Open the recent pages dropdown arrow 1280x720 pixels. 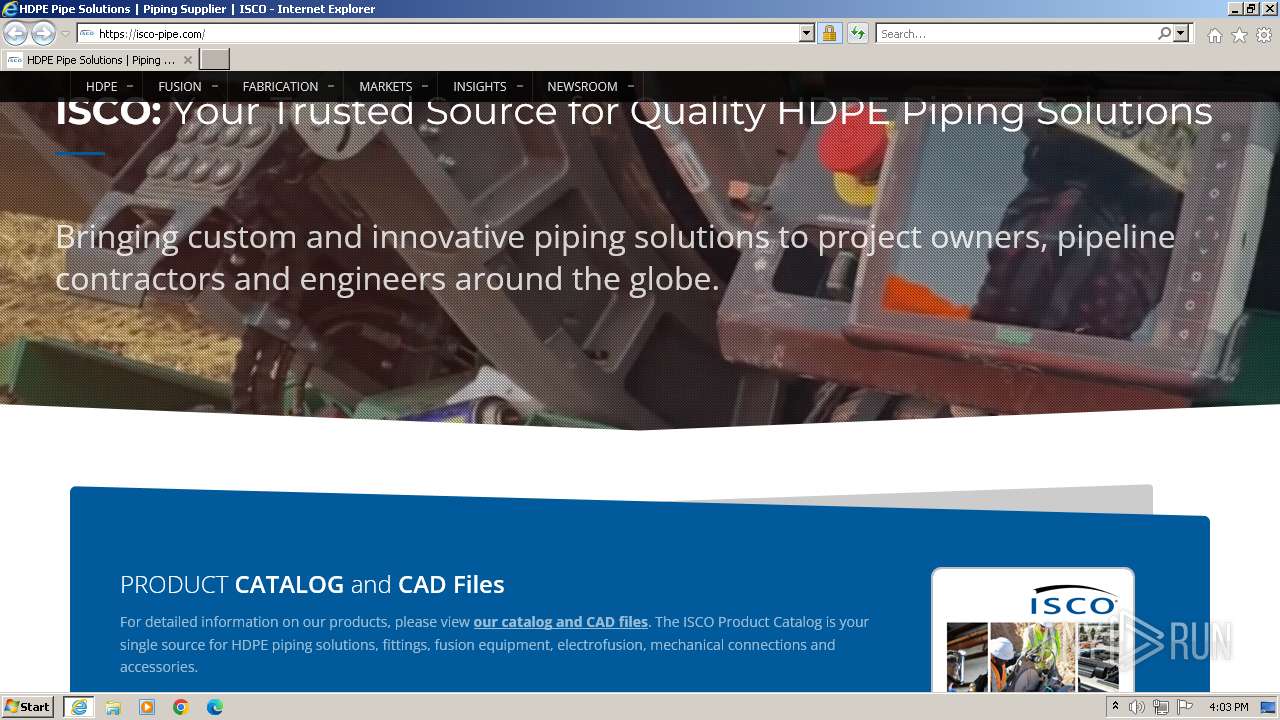pyautogui.click(x=65, y=34)
